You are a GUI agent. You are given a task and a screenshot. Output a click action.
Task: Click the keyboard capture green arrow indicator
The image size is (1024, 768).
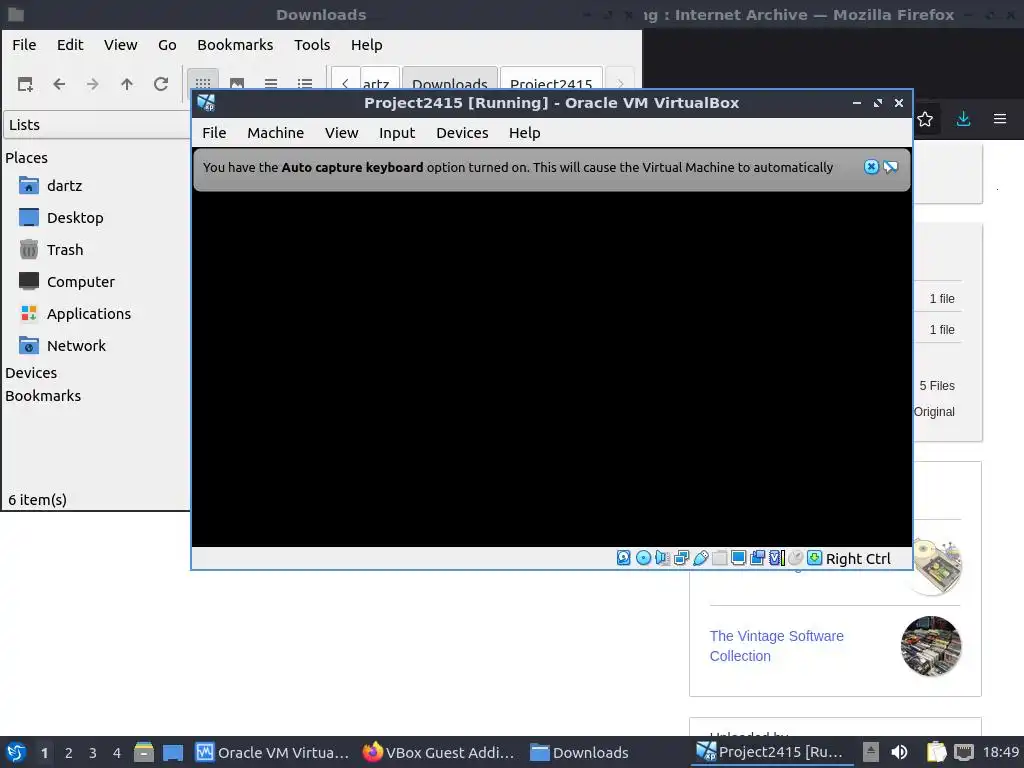[x=814, y=558]
